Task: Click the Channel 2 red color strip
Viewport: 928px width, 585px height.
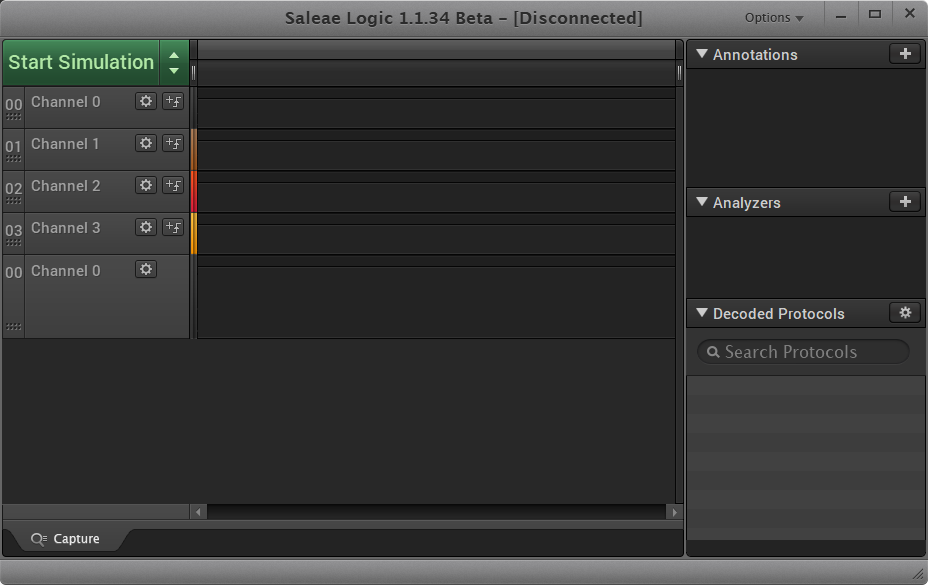Action: [194, 192]
